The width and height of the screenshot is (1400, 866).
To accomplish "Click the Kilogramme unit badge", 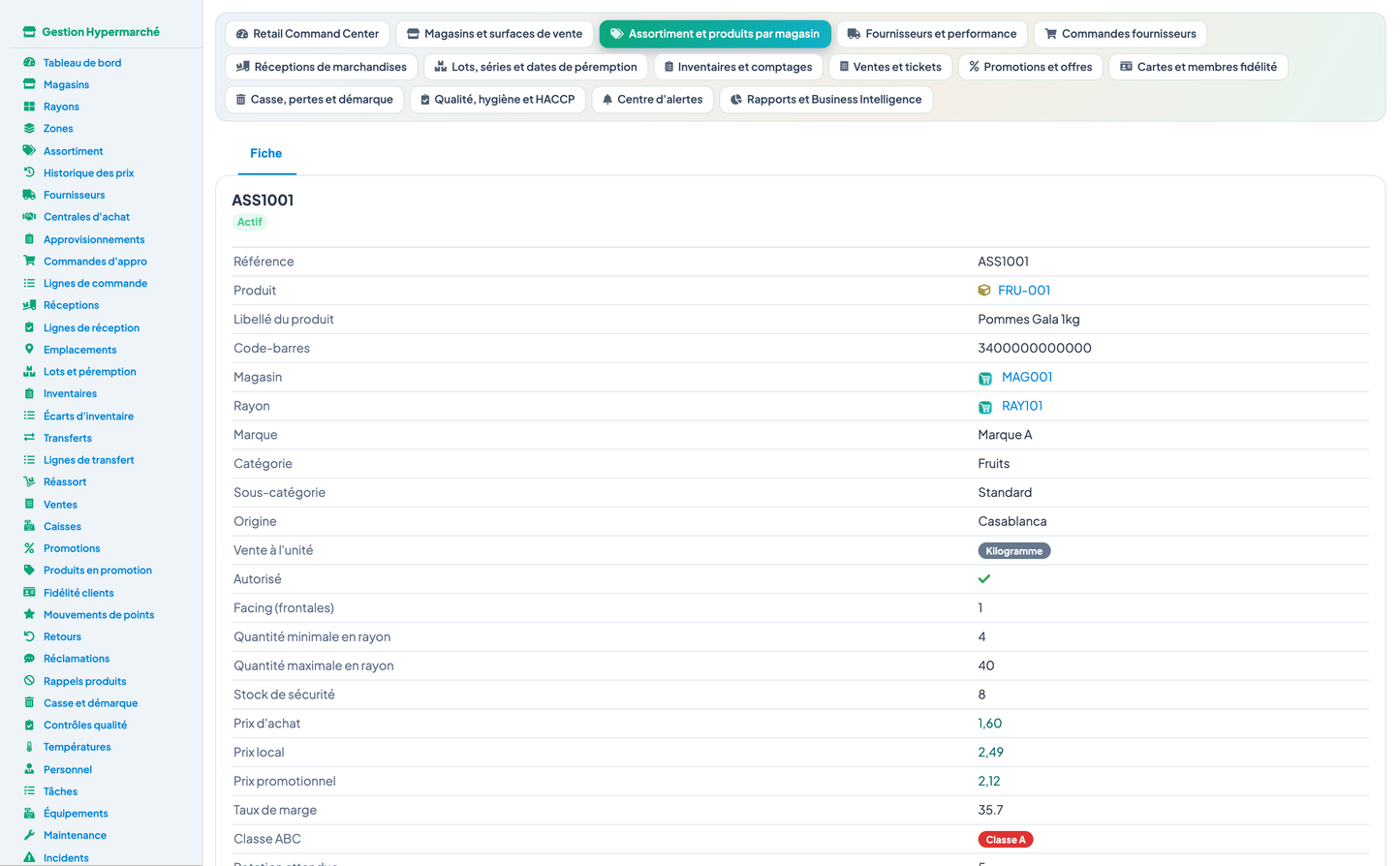I will [x=1014, y=551].
